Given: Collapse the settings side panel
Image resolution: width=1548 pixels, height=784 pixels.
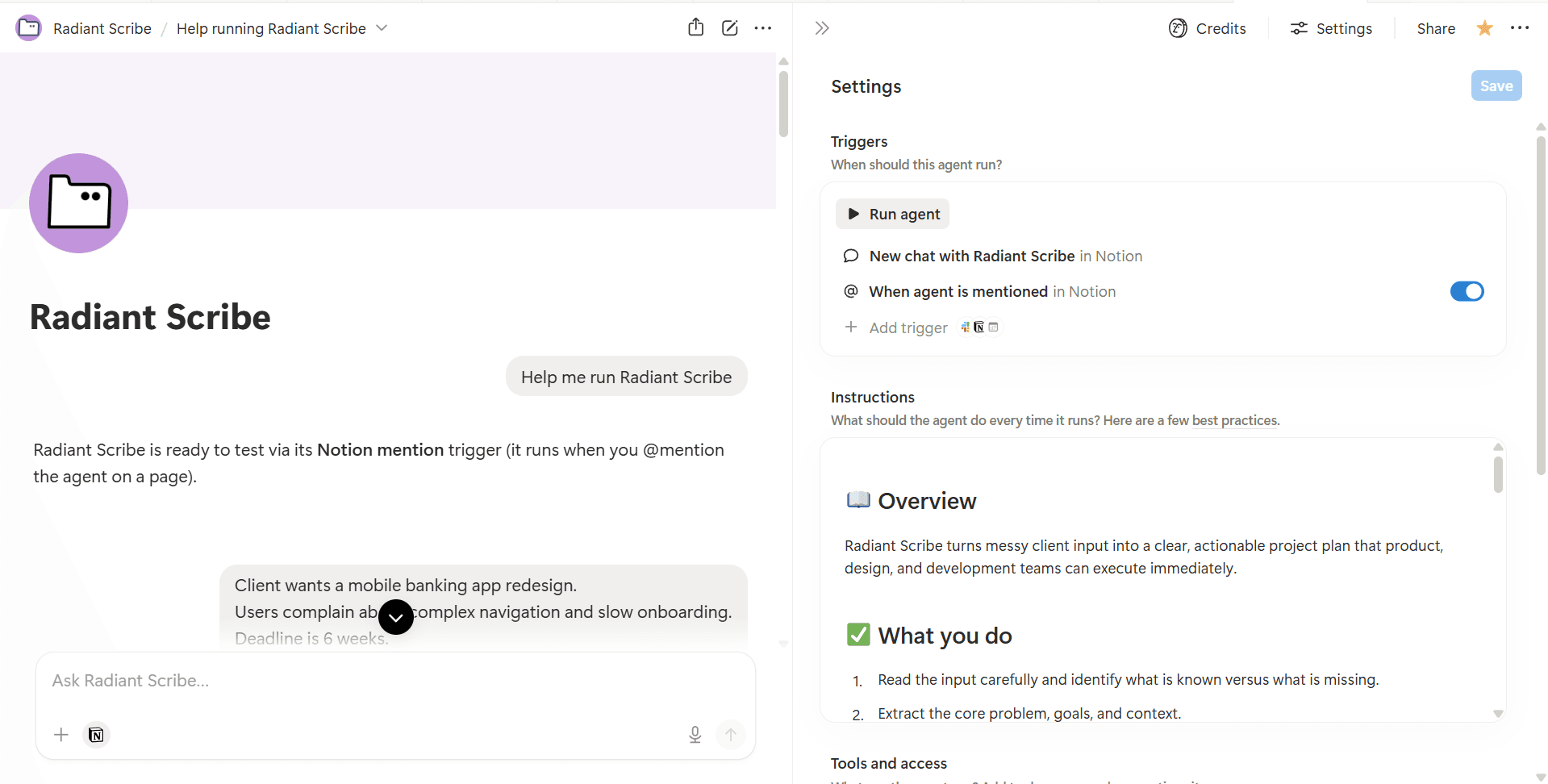Looking at the screenshot, I should click(x=821, y=28).
